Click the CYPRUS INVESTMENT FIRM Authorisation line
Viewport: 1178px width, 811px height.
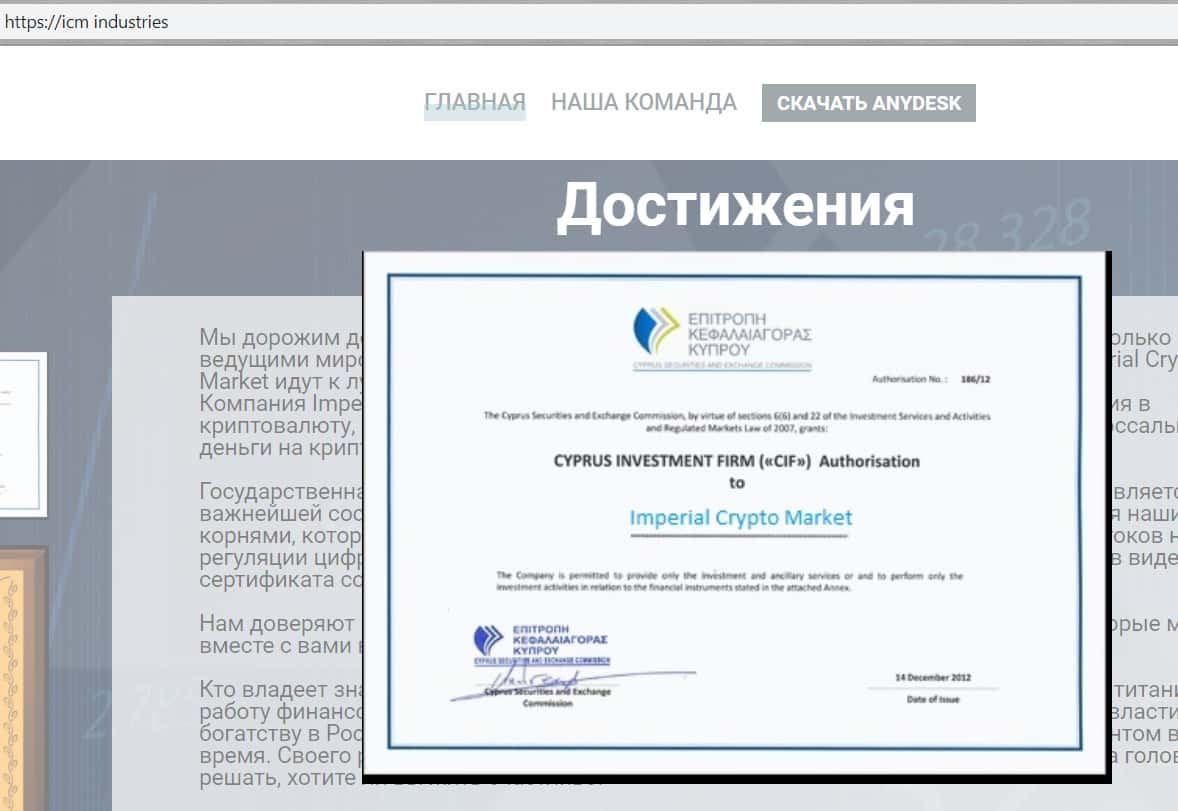click(736, 461)
